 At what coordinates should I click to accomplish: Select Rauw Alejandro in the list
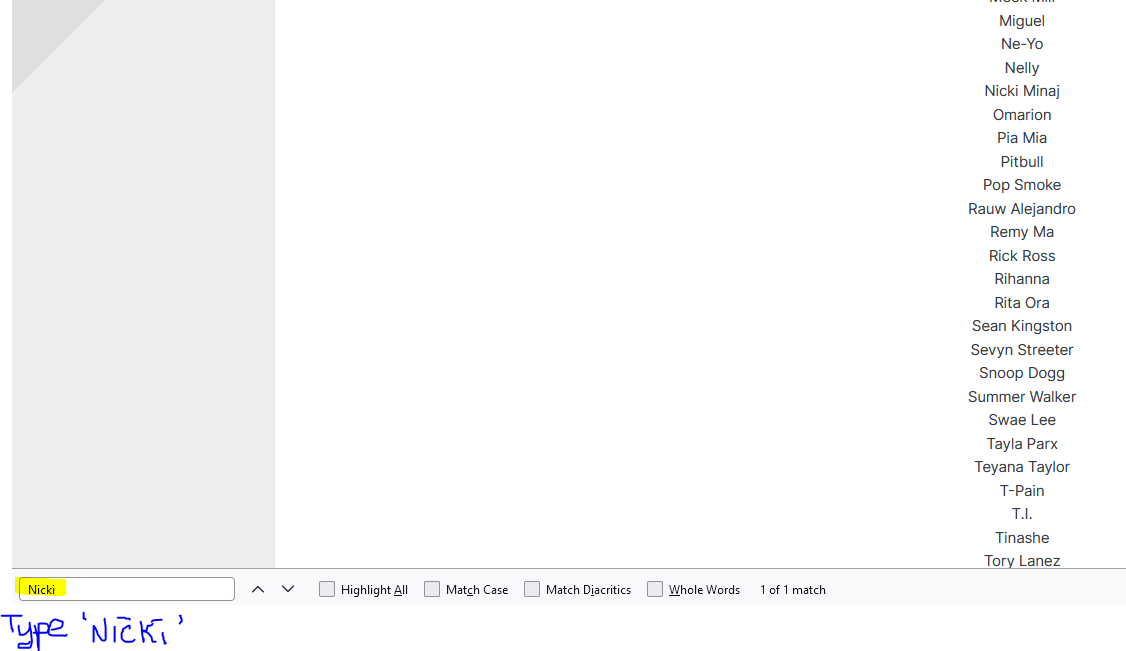click(1022, 209)
